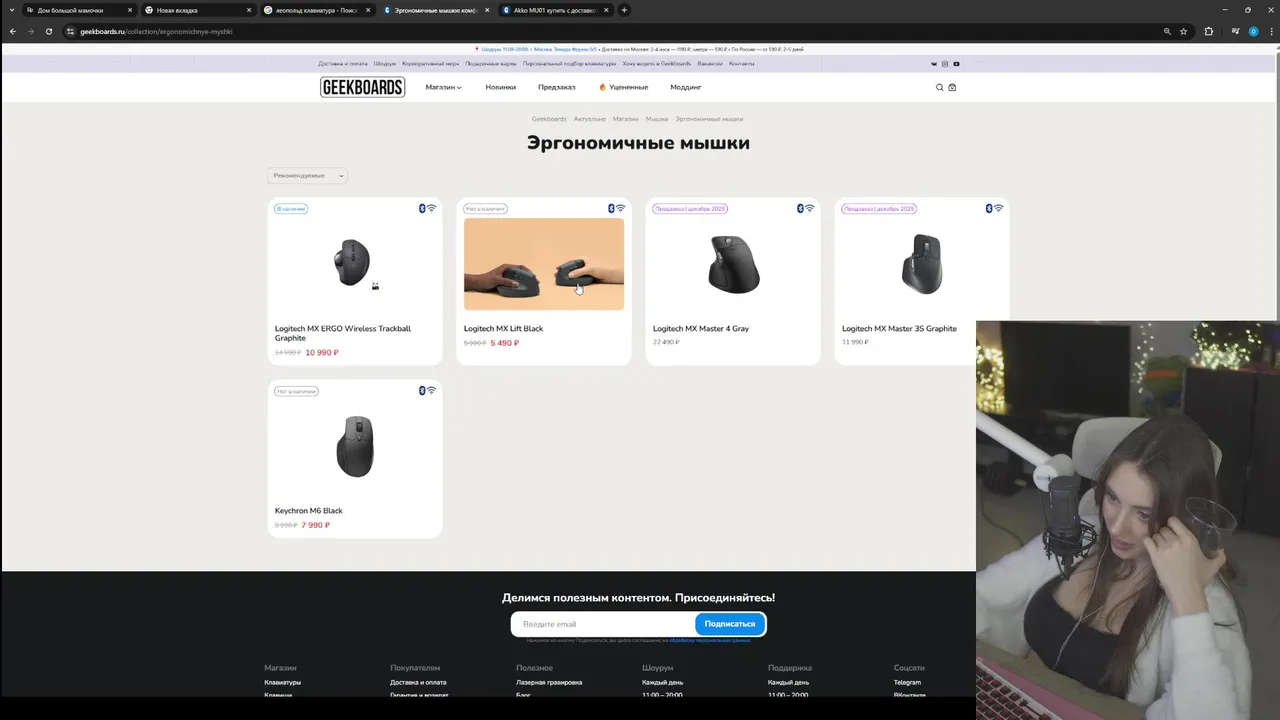Open the 'Моддинг' menu item
1280x720 pixels.
point(686,87)
